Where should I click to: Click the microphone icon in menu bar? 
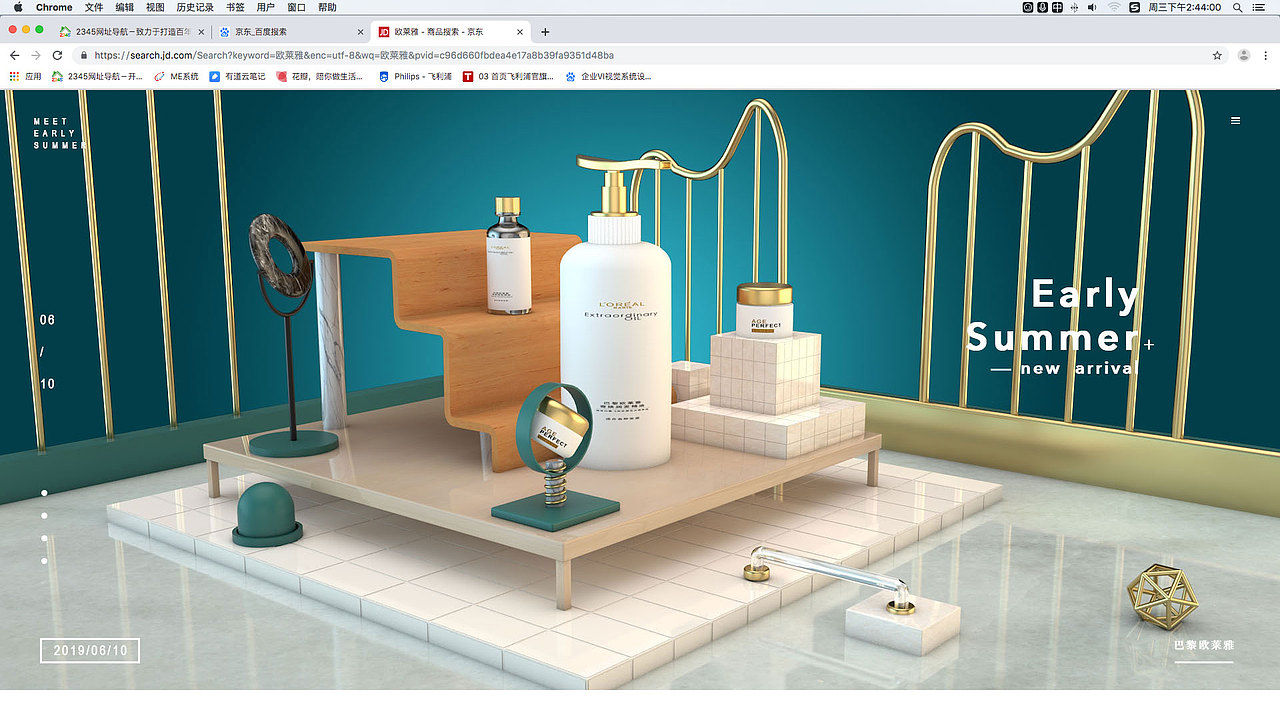1043,7
